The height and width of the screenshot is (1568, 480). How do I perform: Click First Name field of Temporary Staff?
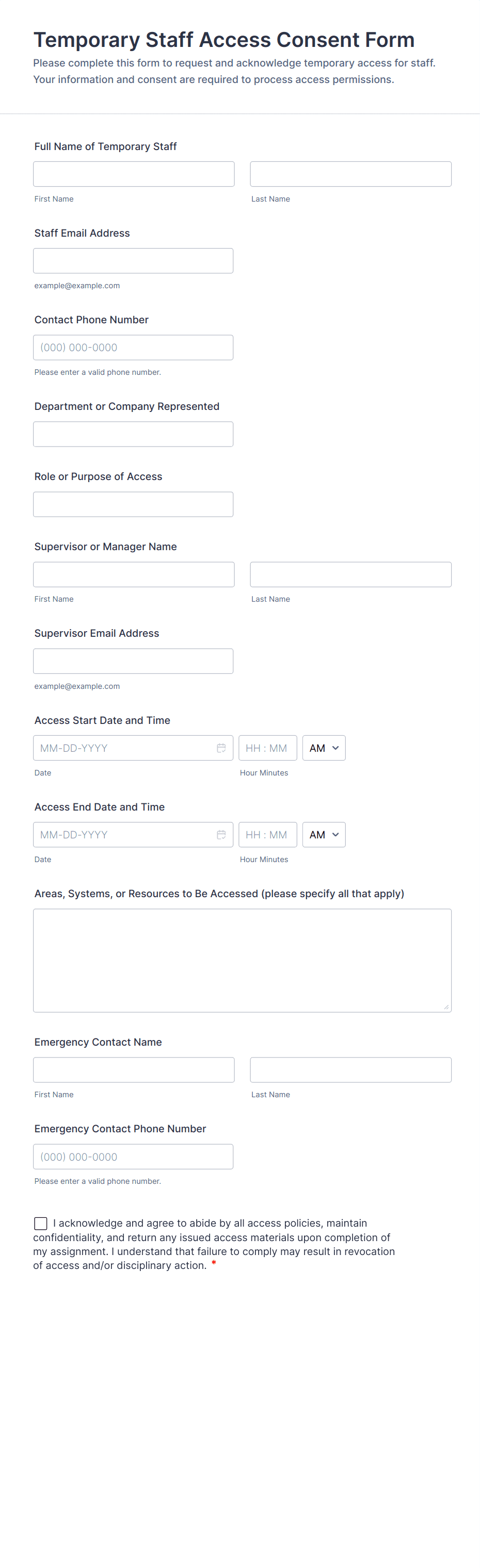[133, 174]
